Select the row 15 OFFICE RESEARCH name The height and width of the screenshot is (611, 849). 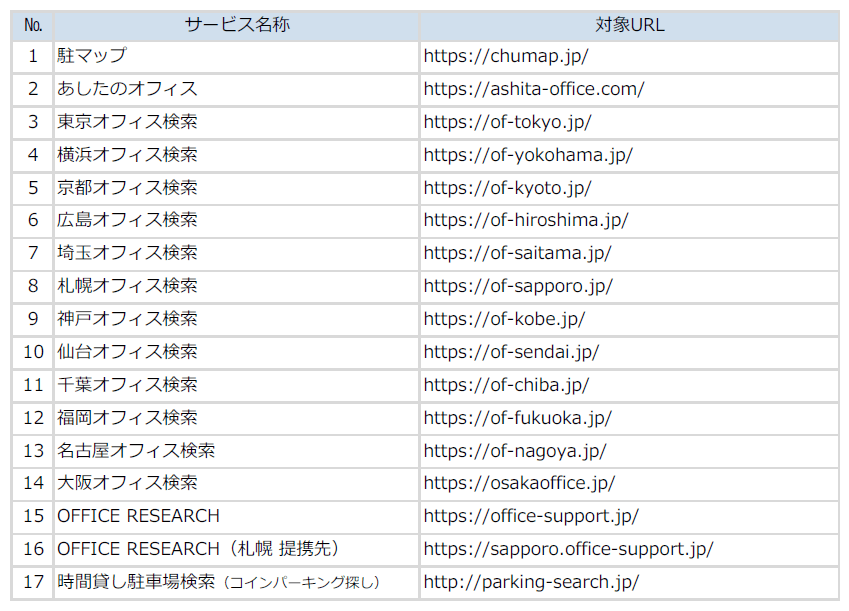(x=138, y=516)
